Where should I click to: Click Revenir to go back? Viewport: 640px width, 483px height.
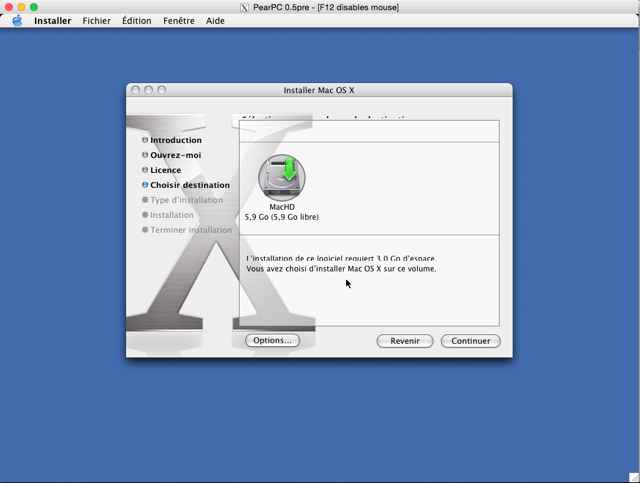coord(404,341)
